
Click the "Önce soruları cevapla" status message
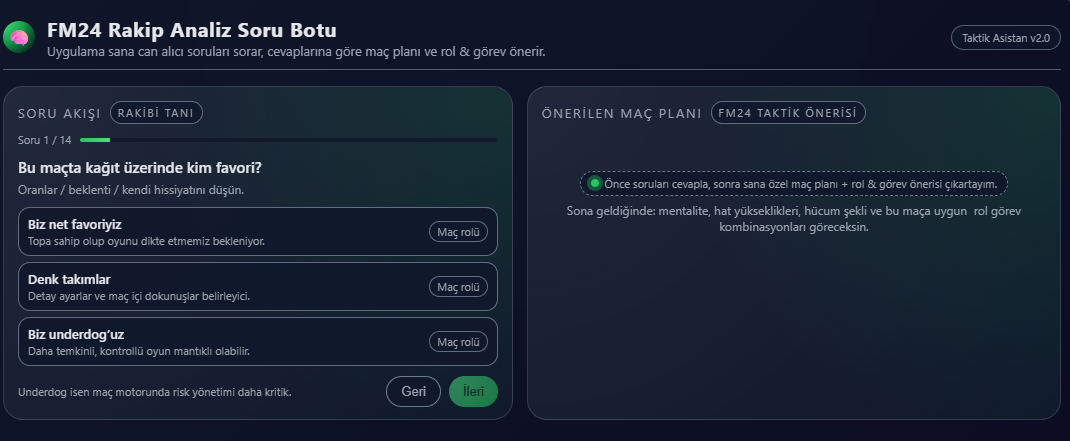coord(800,184)
